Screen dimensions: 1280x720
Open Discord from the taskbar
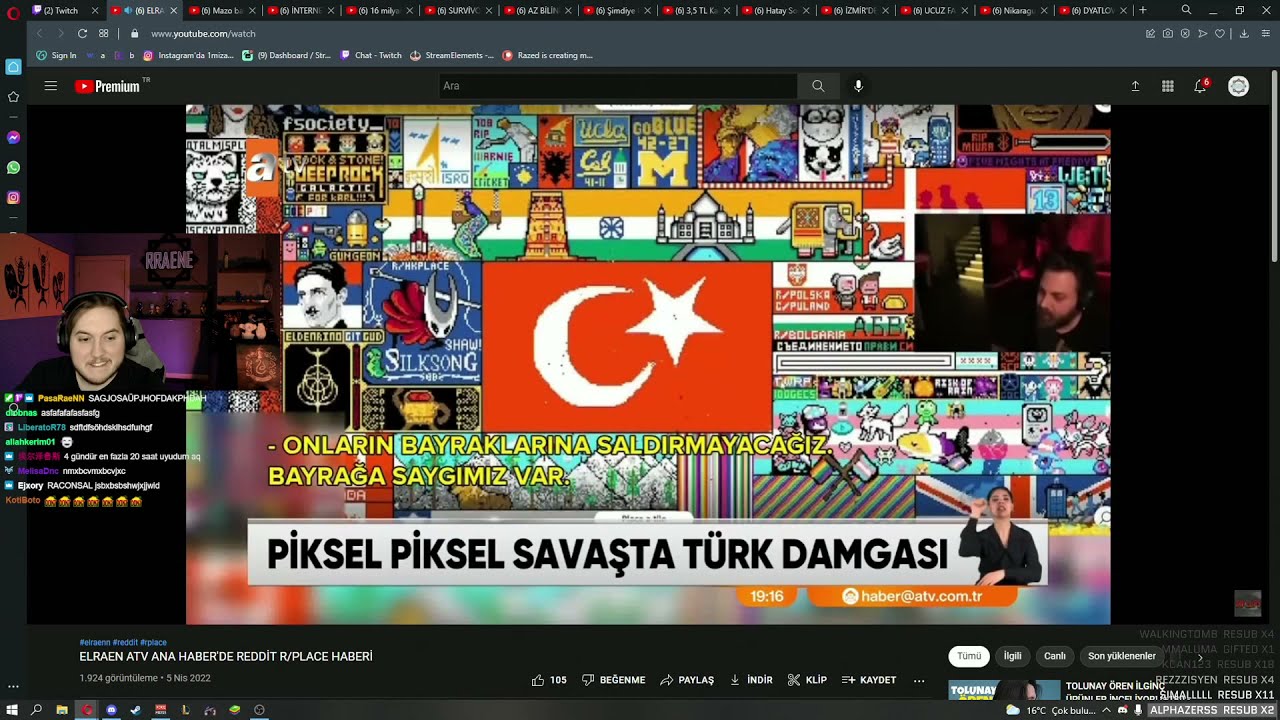click(x=111, y=710)
